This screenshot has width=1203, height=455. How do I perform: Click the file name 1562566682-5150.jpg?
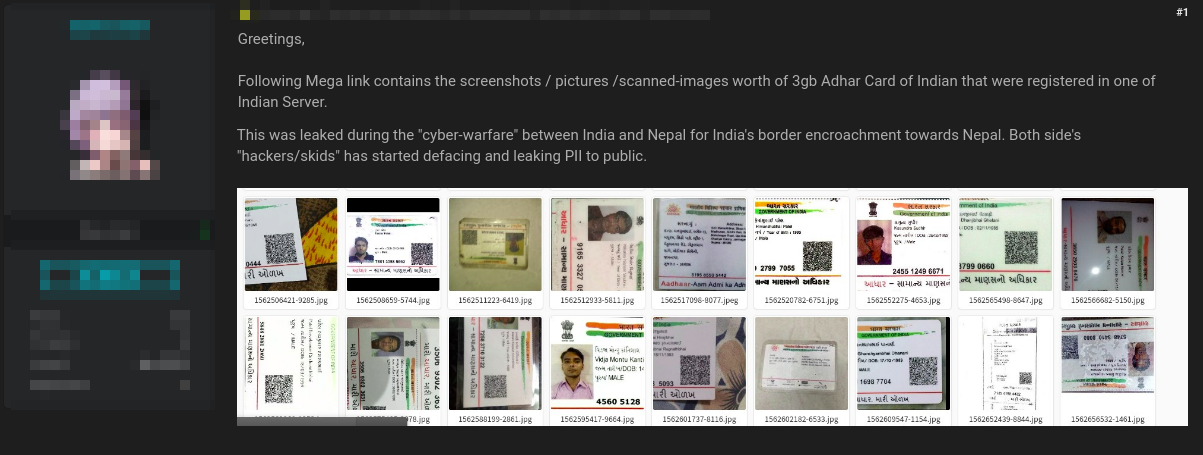tap(1107, 300)
